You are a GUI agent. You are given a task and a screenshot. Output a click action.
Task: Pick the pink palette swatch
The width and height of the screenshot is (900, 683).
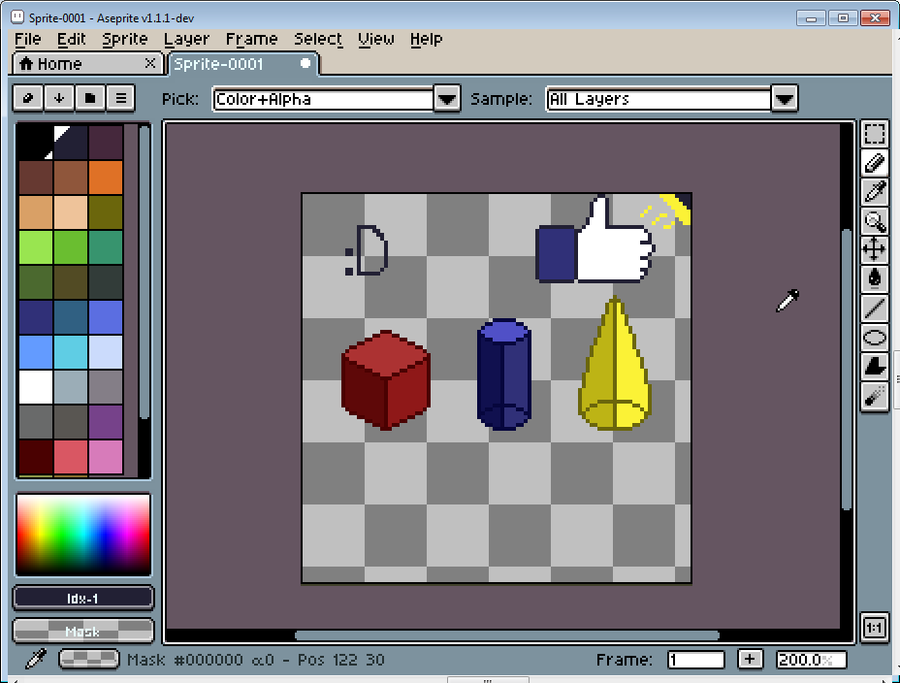[x=106, y=457]
